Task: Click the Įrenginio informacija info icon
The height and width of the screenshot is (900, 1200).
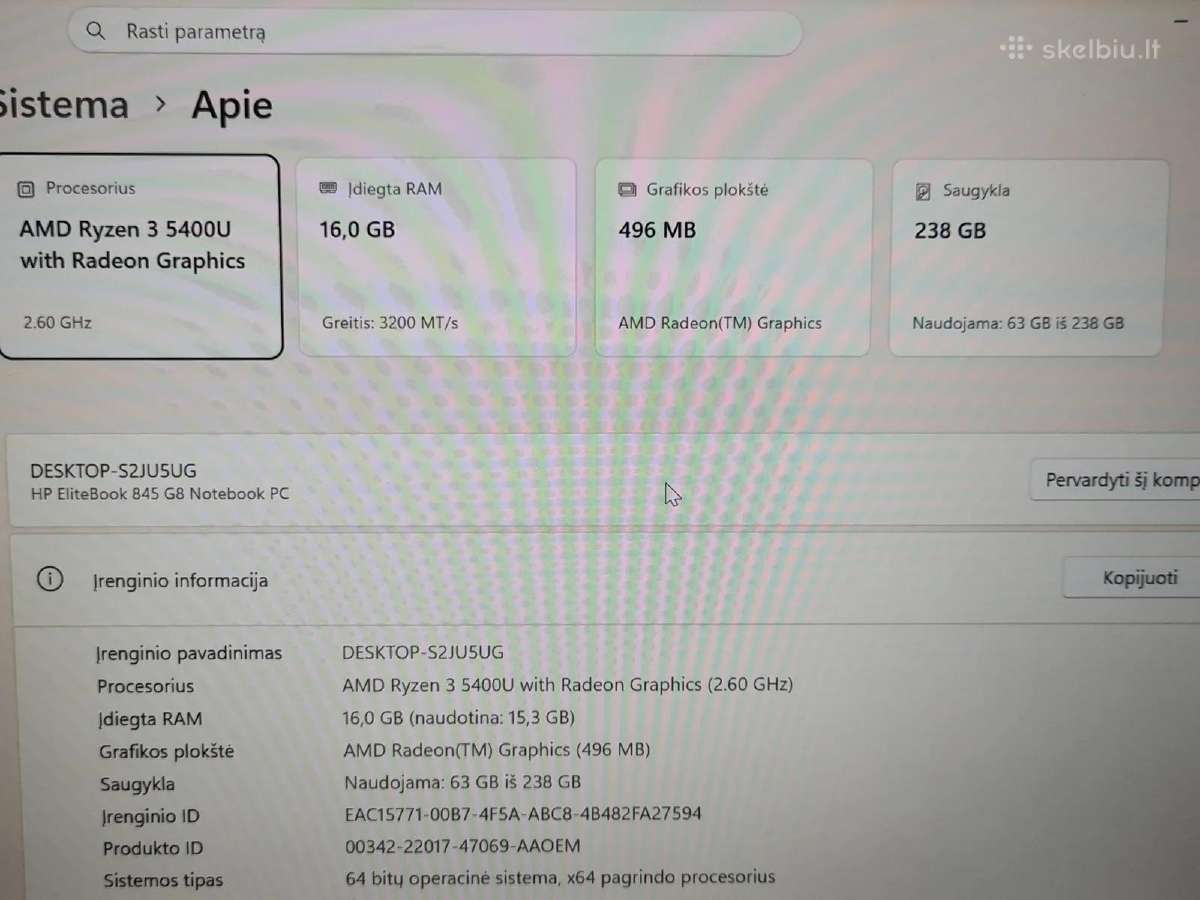Action: pos(49,579)
